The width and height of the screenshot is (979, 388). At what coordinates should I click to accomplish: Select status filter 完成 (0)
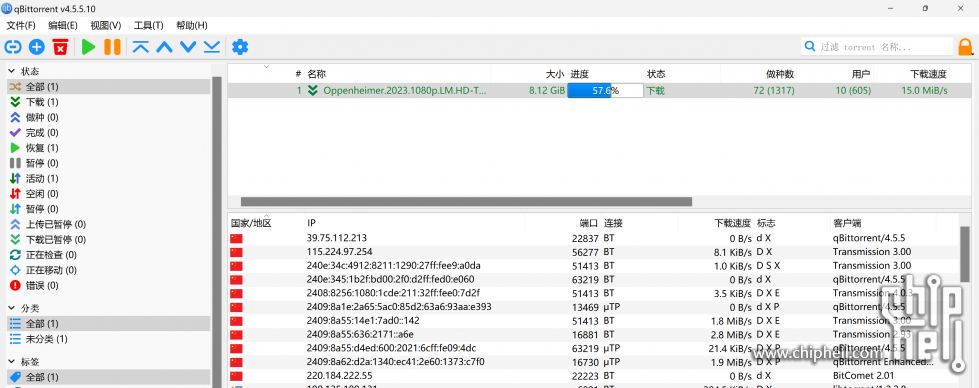(109, 132)
